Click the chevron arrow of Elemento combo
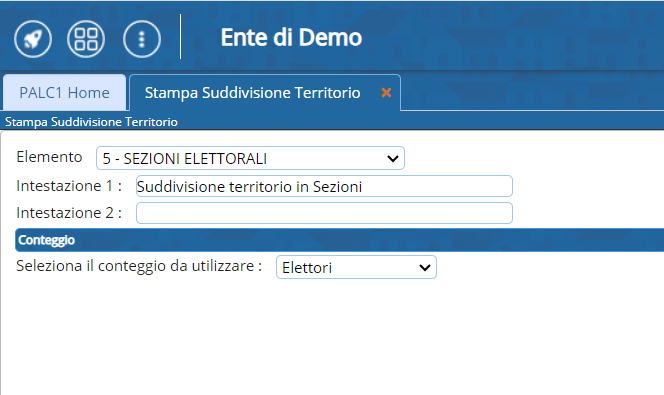Screen dimensions: 664x395 (x=393, y=159)
